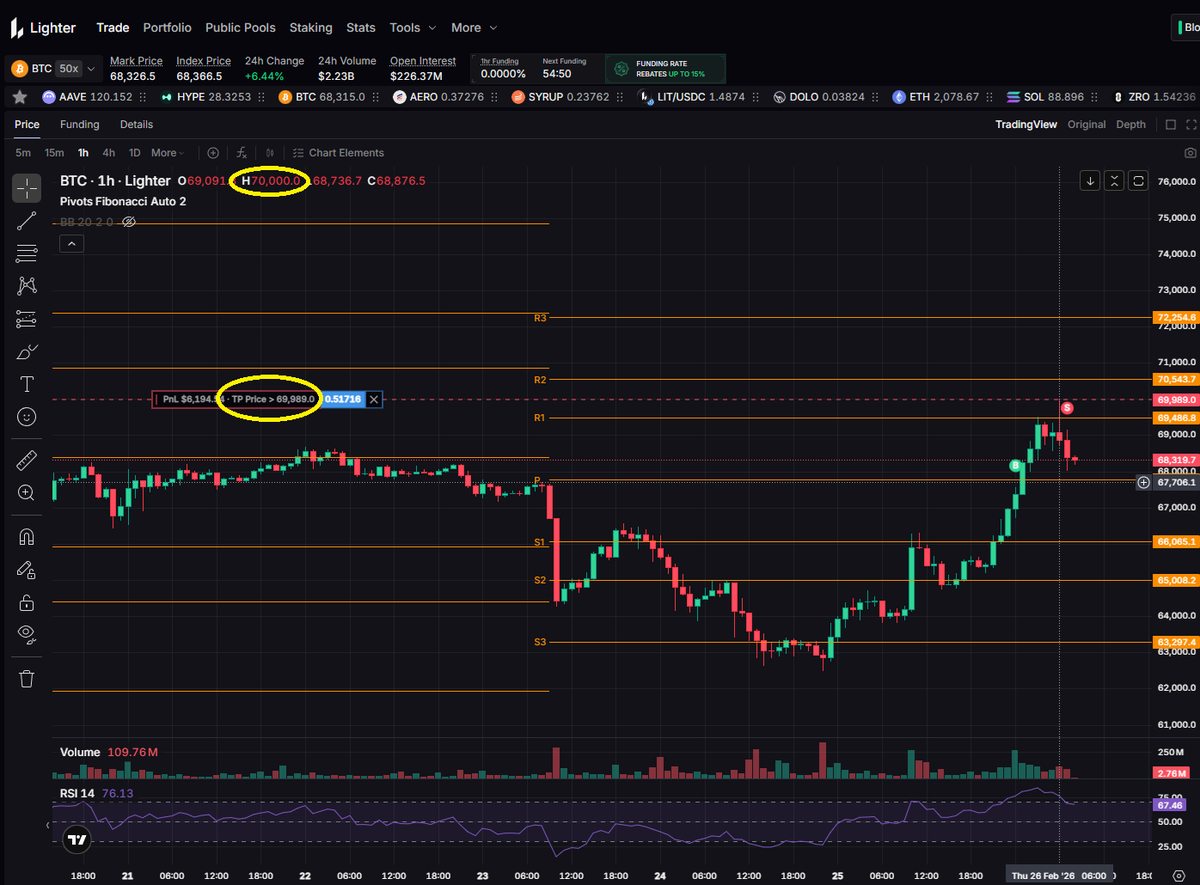Activate the zoom in tool
The height and width of the screenshot is (885, 1200).
(x=27, y=493)
